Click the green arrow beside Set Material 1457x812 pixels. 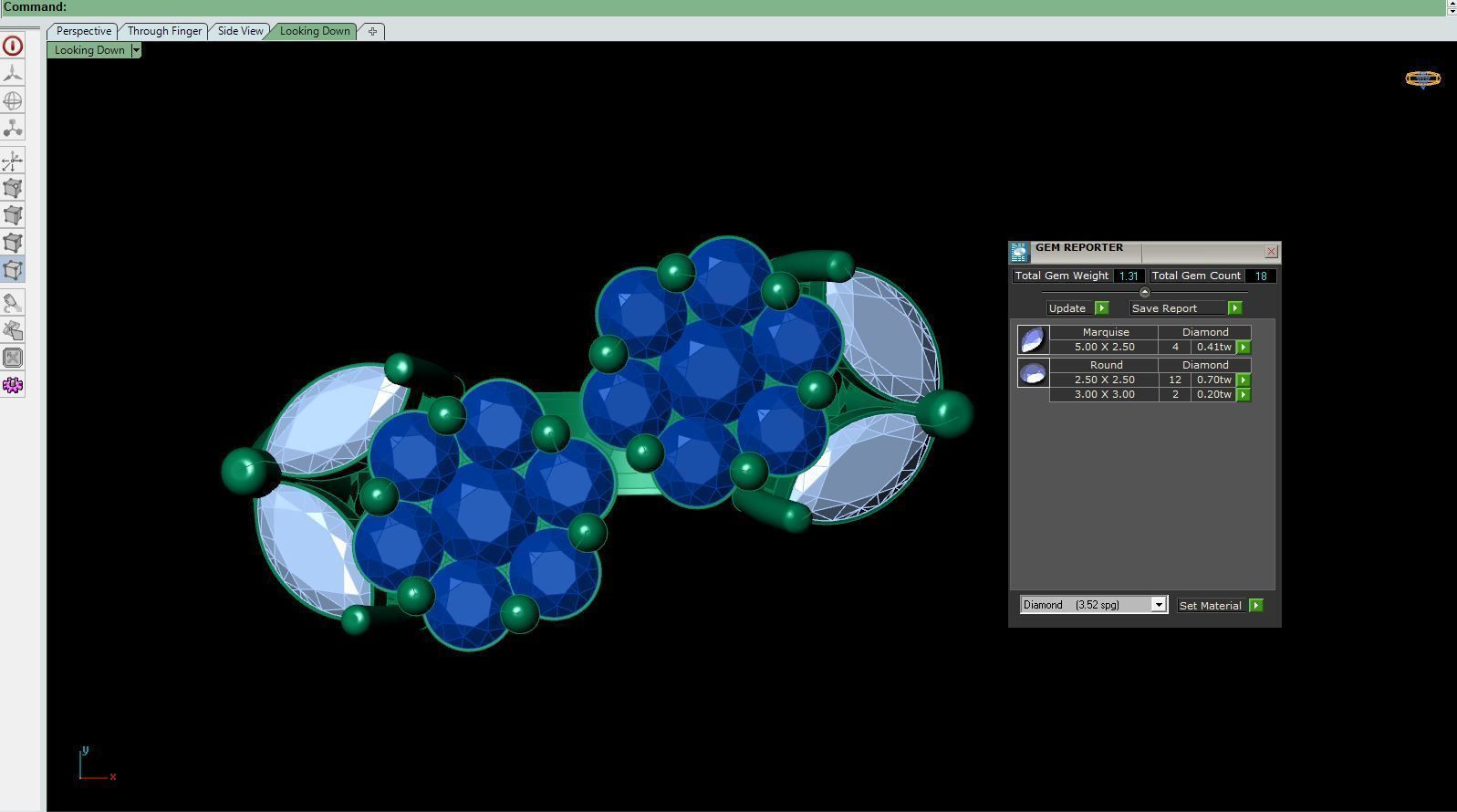[1256, 606]
